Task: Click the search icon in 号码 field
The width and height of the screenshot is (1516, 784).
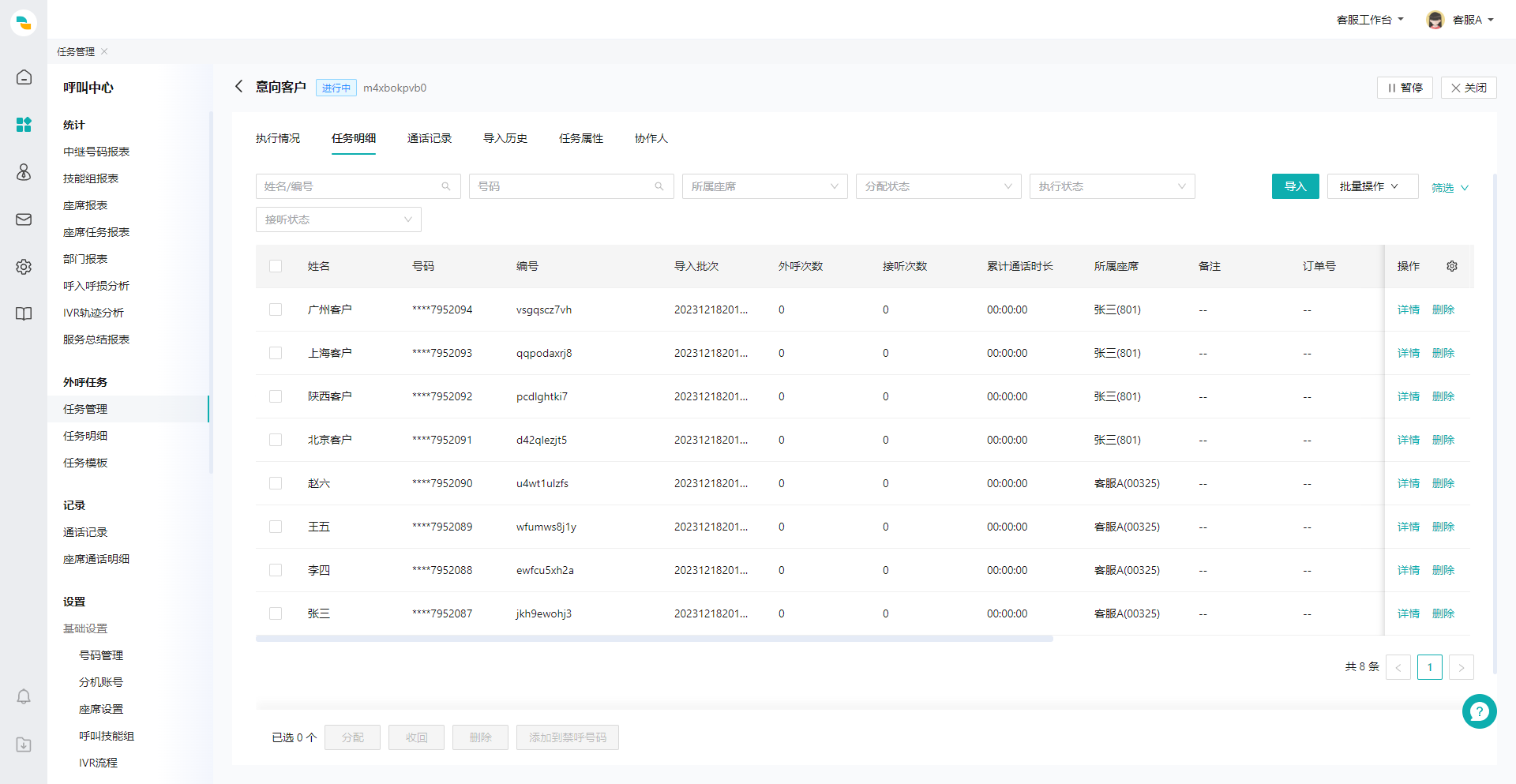Action: tap(659, 186)
